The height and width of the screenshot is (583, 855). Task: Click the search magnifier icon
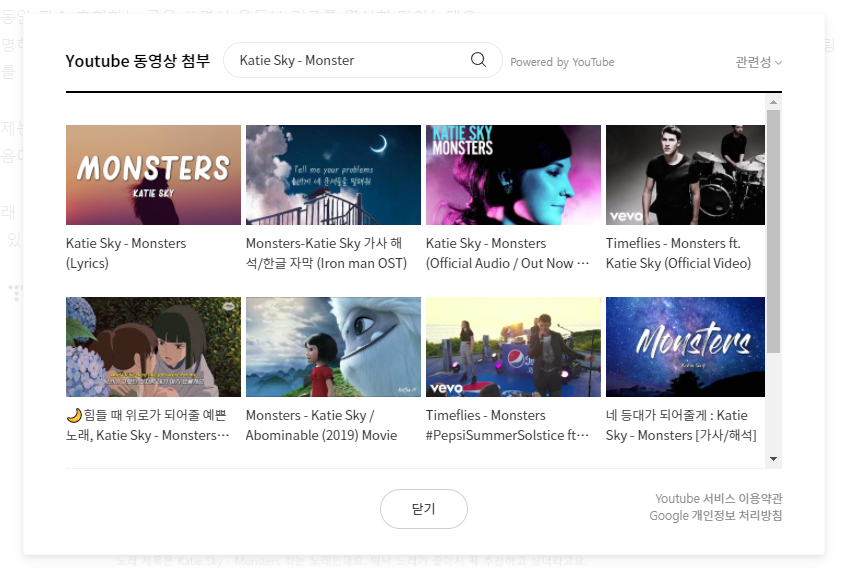coord(478,59)
